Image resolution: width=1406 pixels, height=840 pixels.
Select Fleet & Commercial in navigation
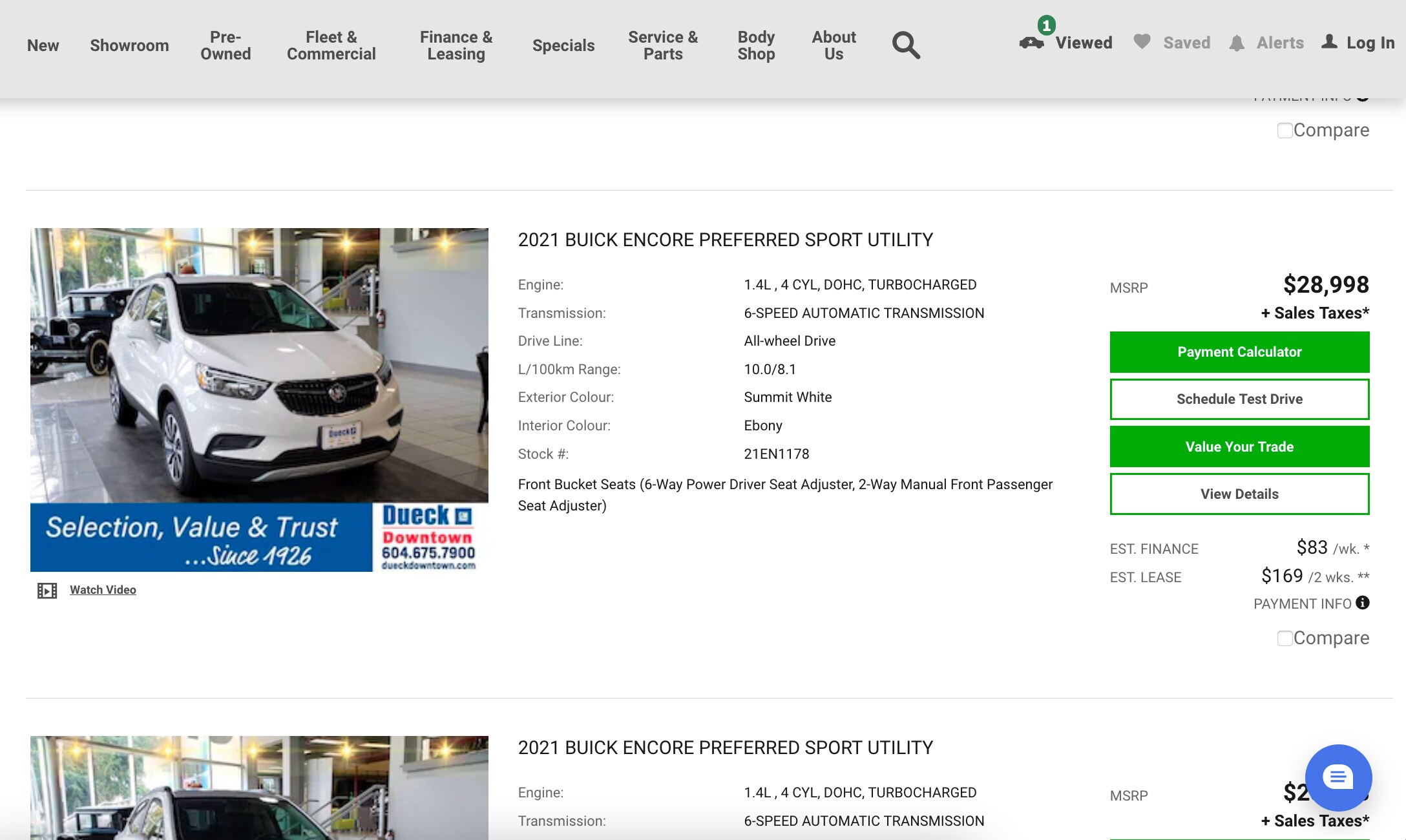pyautogui.click(x=331, y=45)
